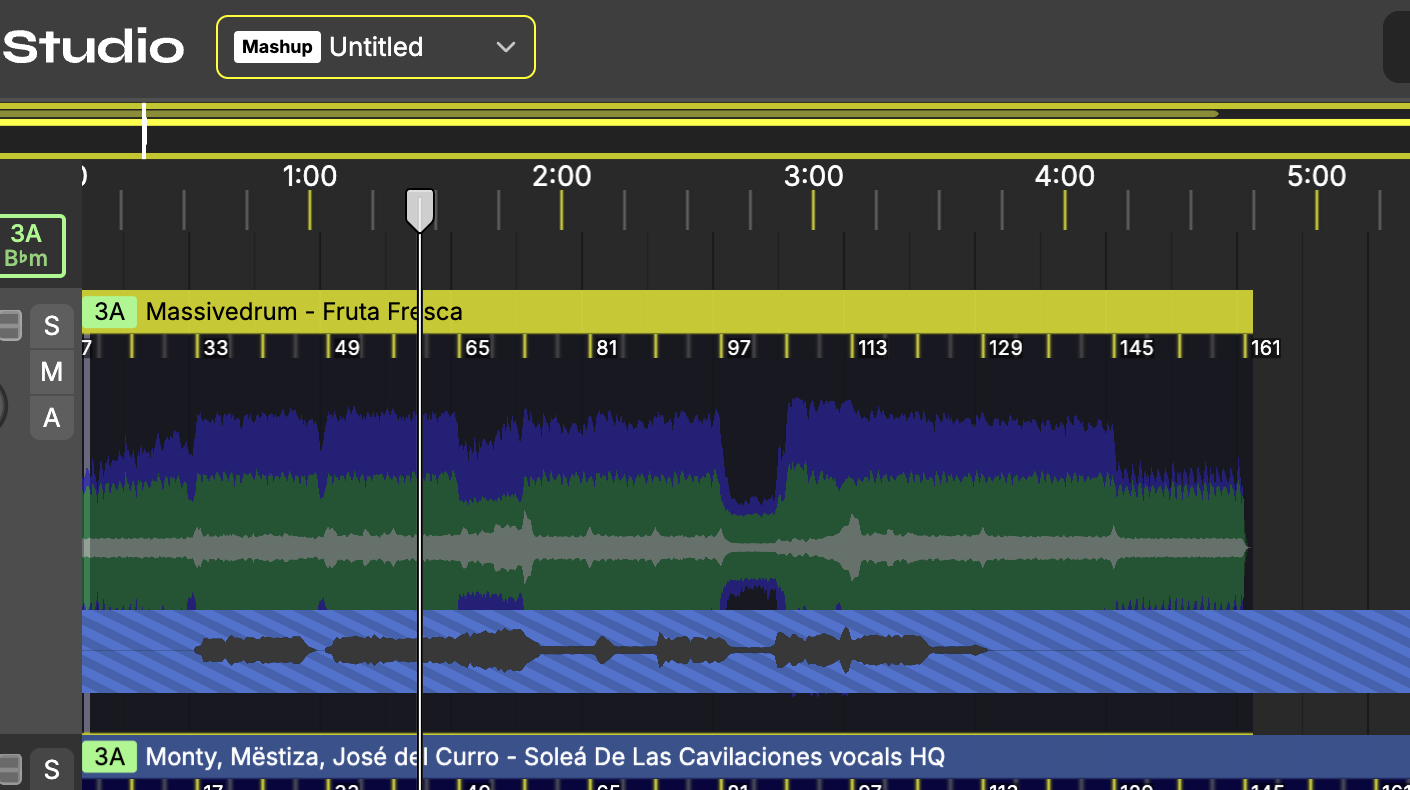Click the blue striped lane under Massivedrum waveform
The height and width of the screenshot is (790, 1410).
1100,651
